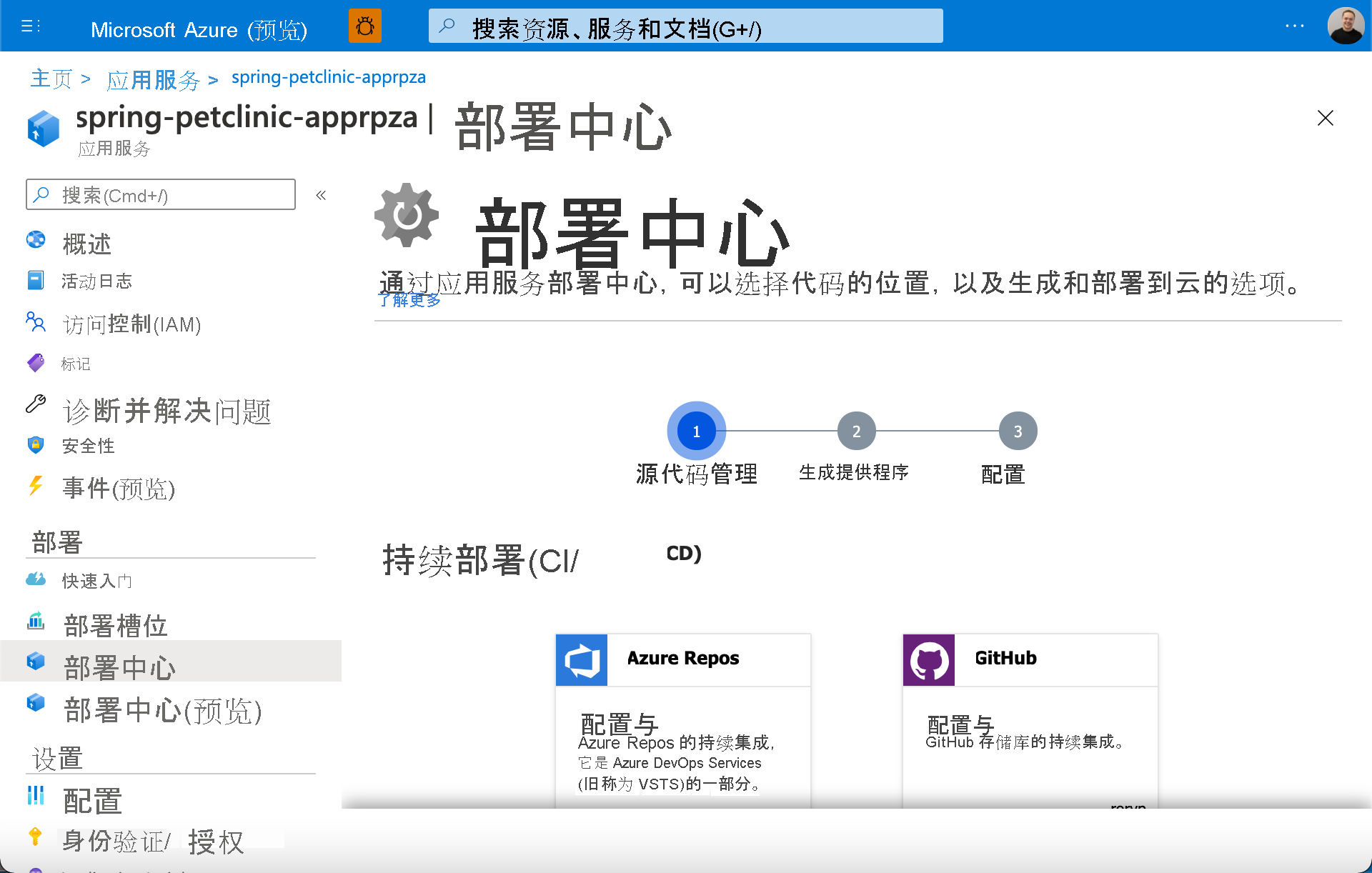Jump to step 2 生成提供程序
The height and width of the screenshot is (873, 1372).
coord(855,430)
